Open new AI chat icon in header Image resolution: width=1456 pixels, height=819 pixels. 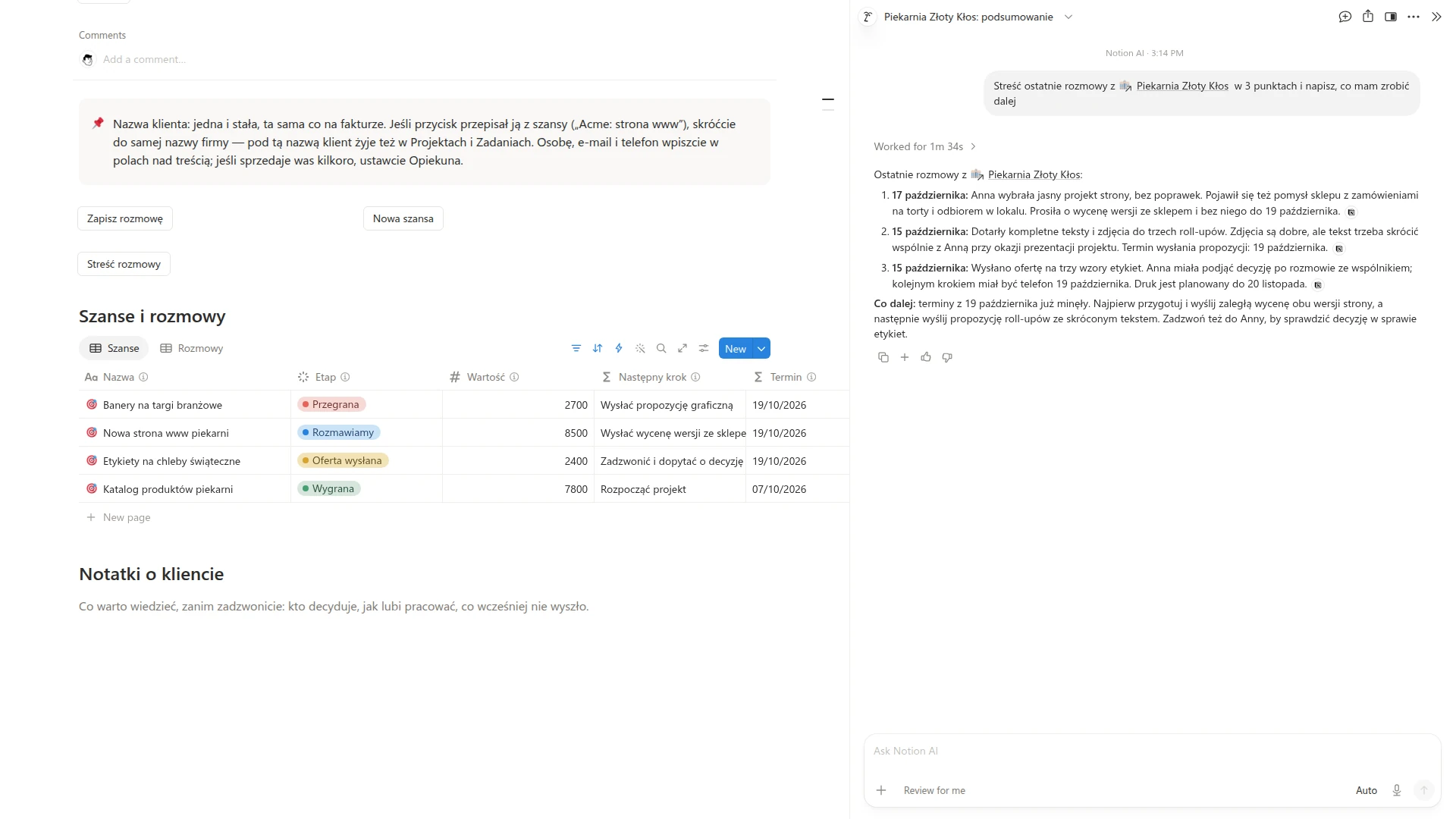pyautogui.click(x=1345, y=17)
